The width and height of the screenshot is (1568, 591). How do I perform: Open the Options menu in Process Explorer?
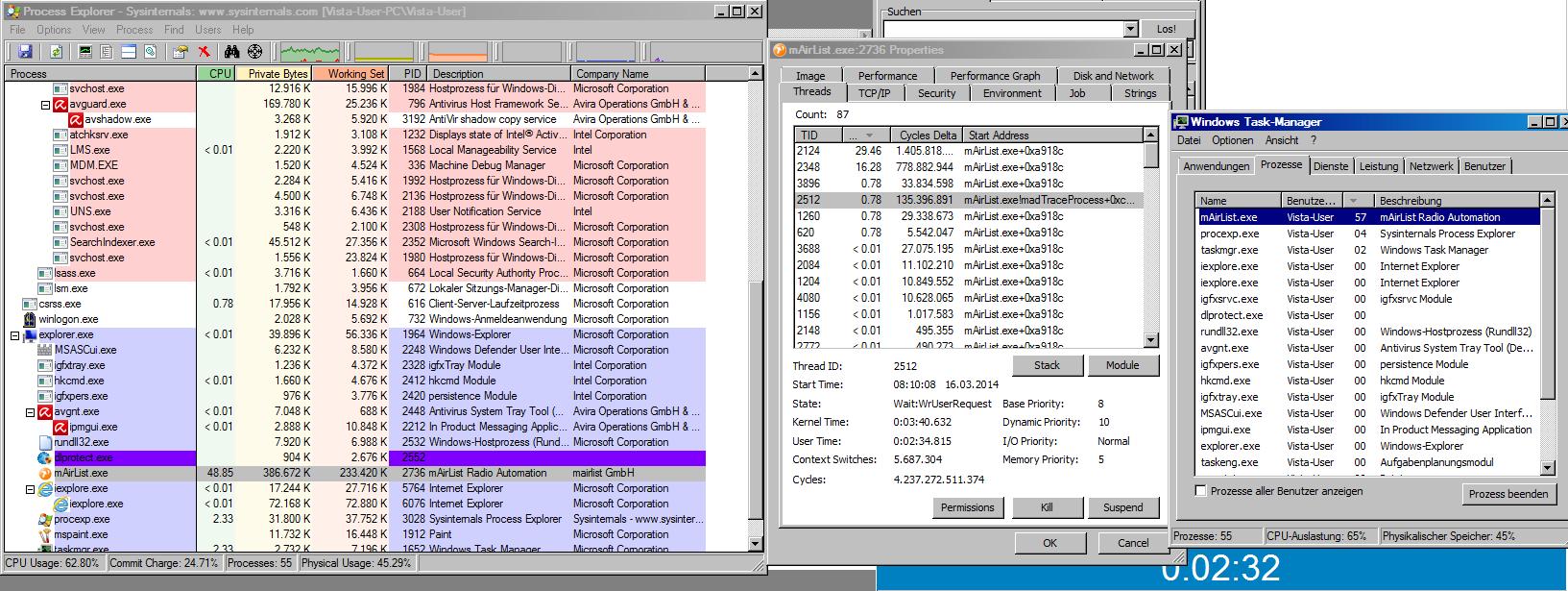tap(54, 30)
